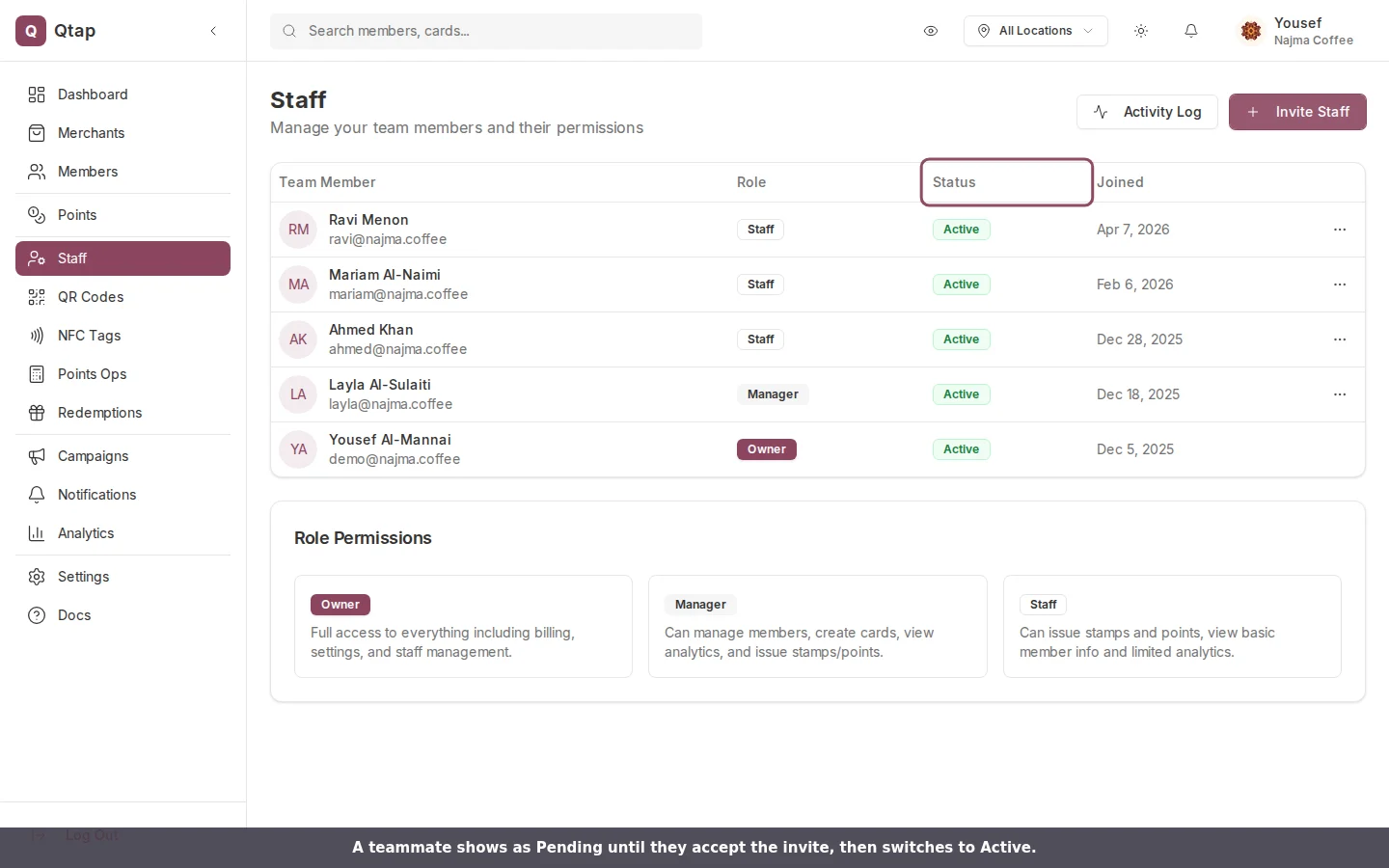Image resolution: width=1389 pixels, height=868 pixels.
Task: Click the Invite Staff button
Action: coord(1297,112)
